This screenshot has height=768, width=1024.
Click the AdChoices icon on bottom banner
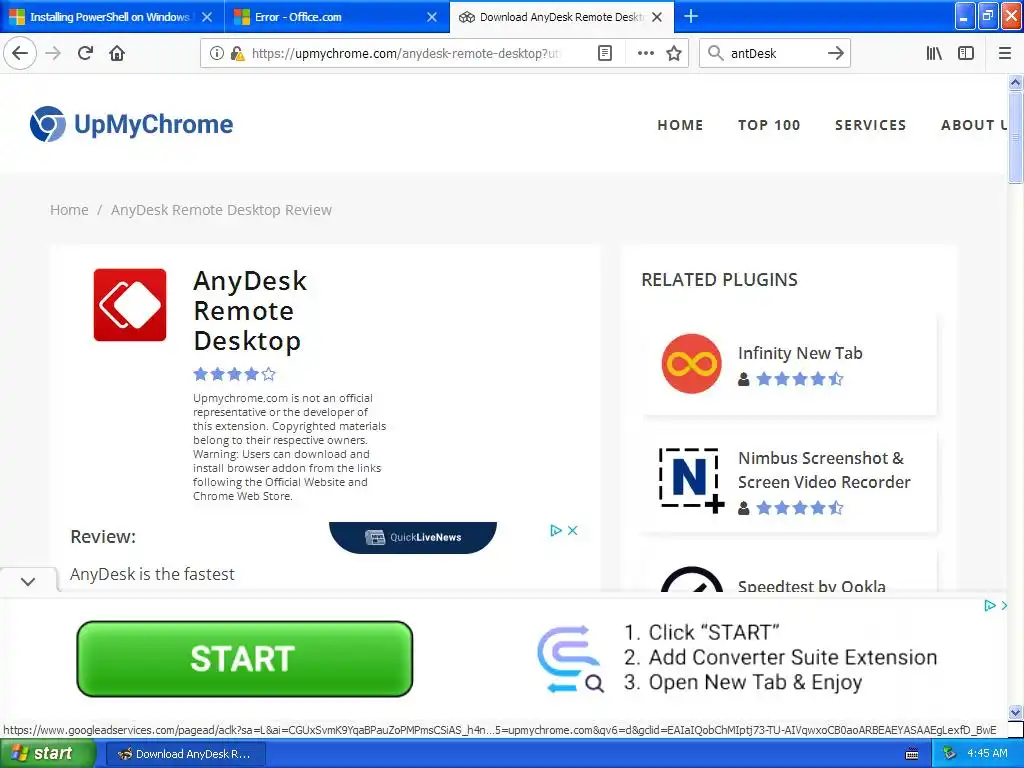[x=990, y=605]
